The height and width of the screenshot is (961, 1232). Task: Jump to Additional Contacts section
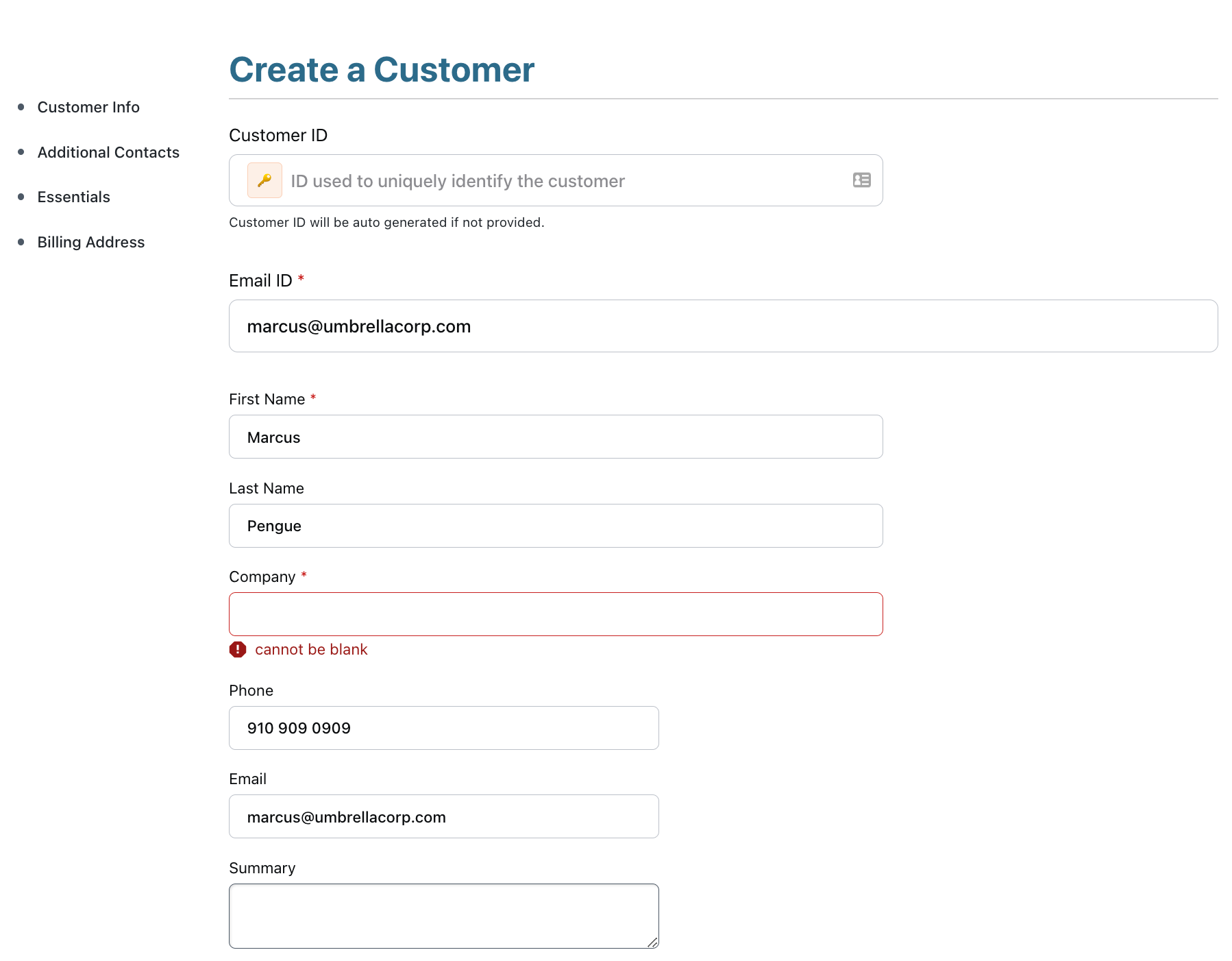click(108, 152)
